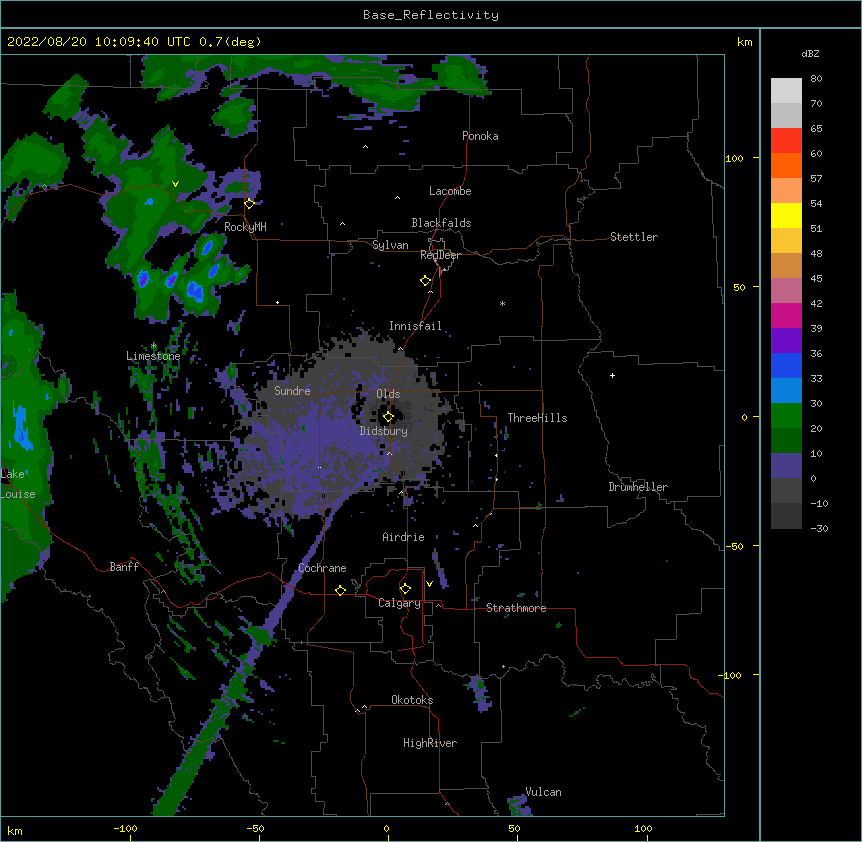Click the Okotoks town label
The image size is (862, 842).
(412, 700)
